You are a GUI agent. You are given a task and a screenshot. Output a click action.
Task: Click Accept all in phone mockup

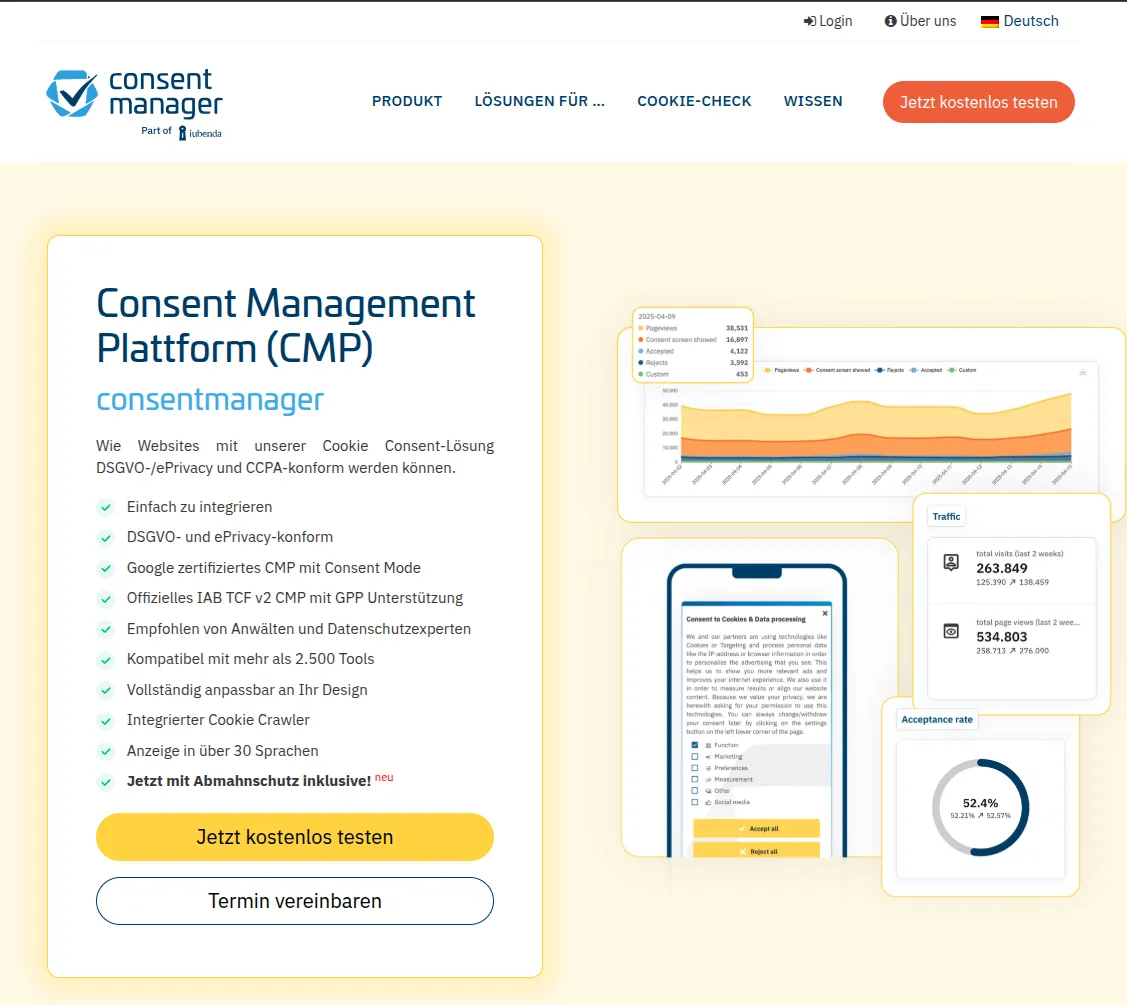(756, 828)
